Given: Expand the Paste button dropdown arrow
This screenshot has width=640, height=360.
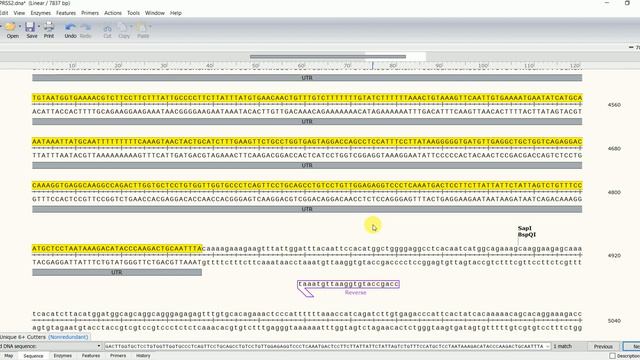Looking at the screenshot, I should pos(150,27).
